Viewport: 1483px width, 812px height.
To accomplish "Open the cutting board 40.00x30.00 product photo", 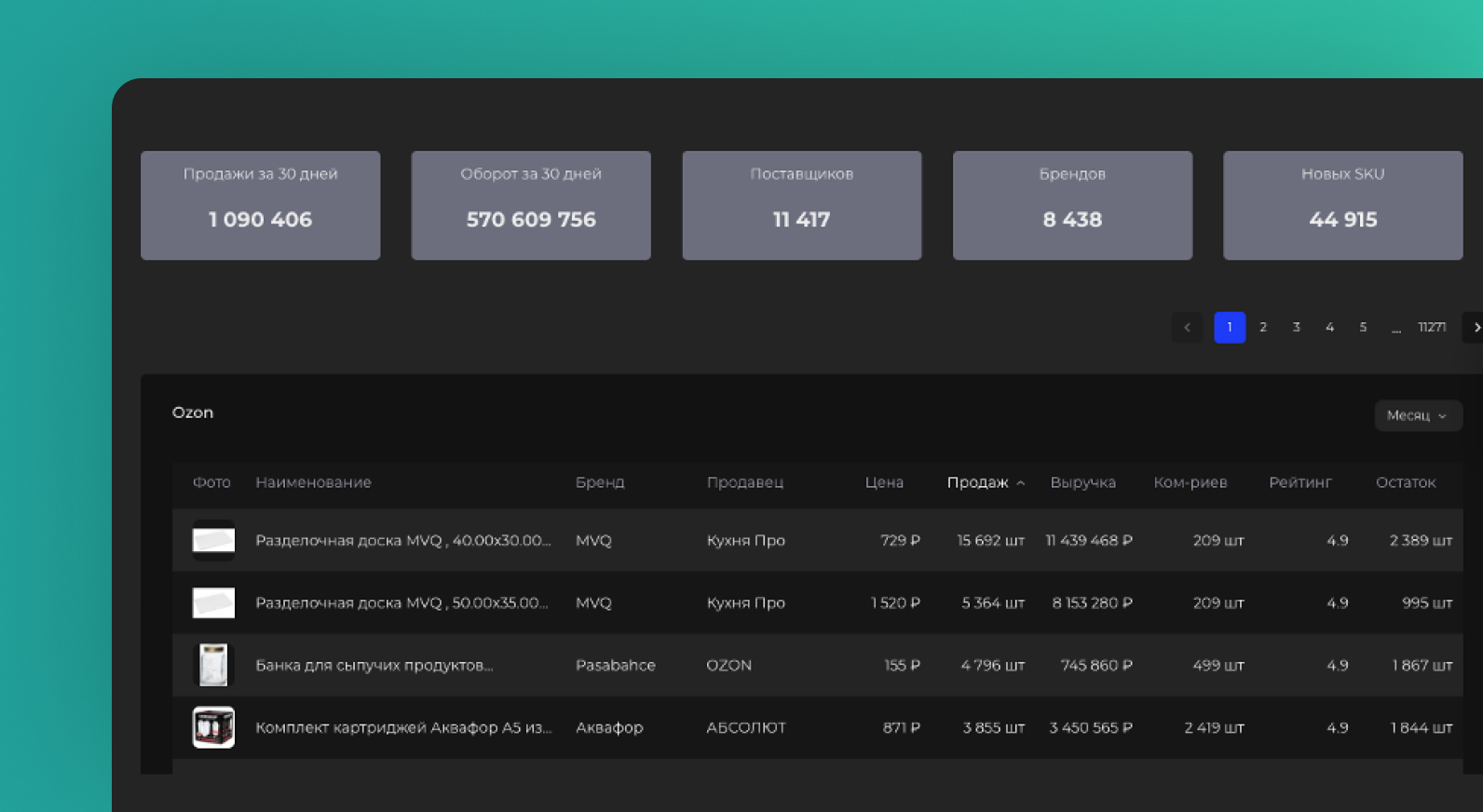I will point(213,541).
